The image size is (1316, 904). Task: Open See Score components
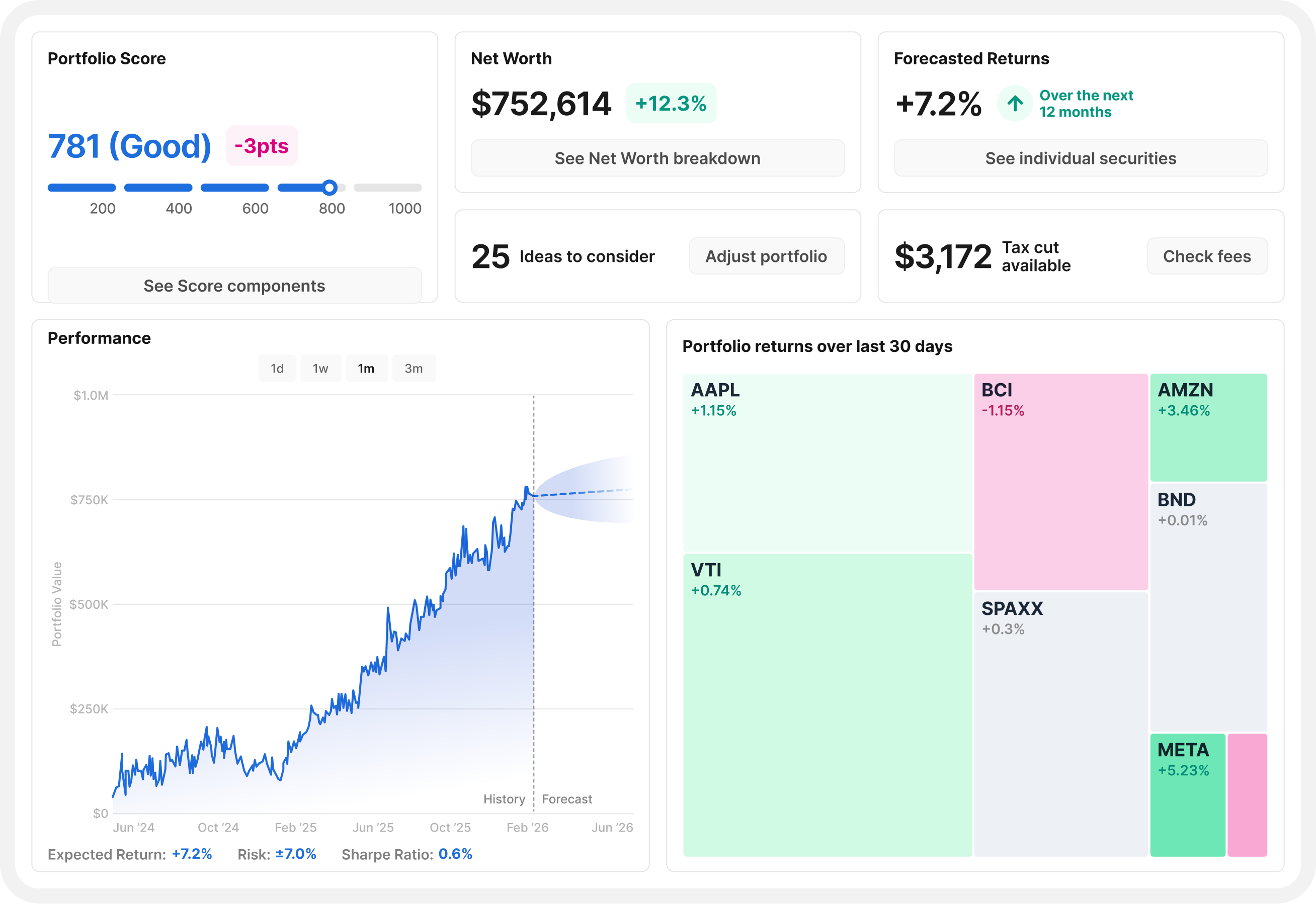point(234,286)
